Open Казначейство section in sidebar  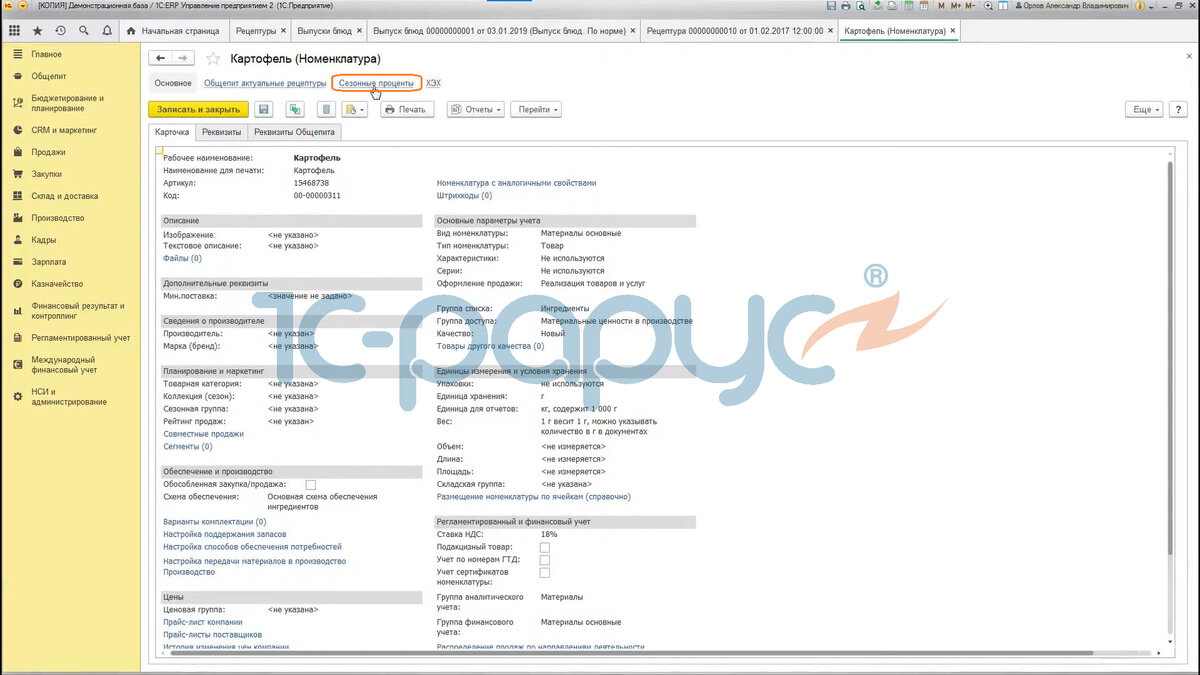click(56, 284)
